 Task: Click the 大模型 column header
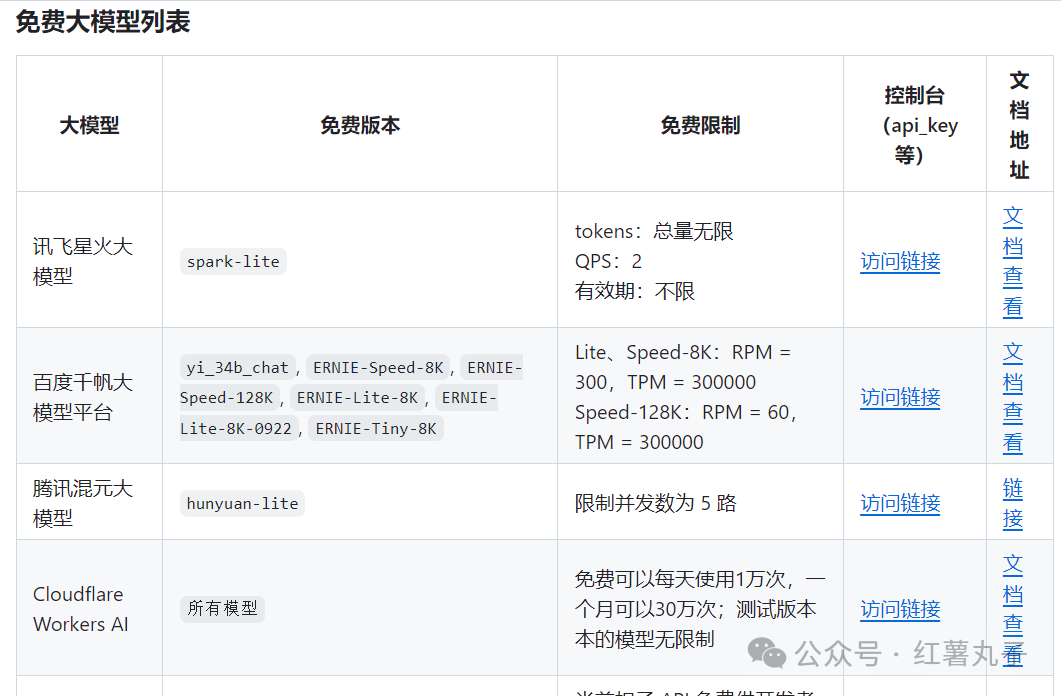[89, 125]
